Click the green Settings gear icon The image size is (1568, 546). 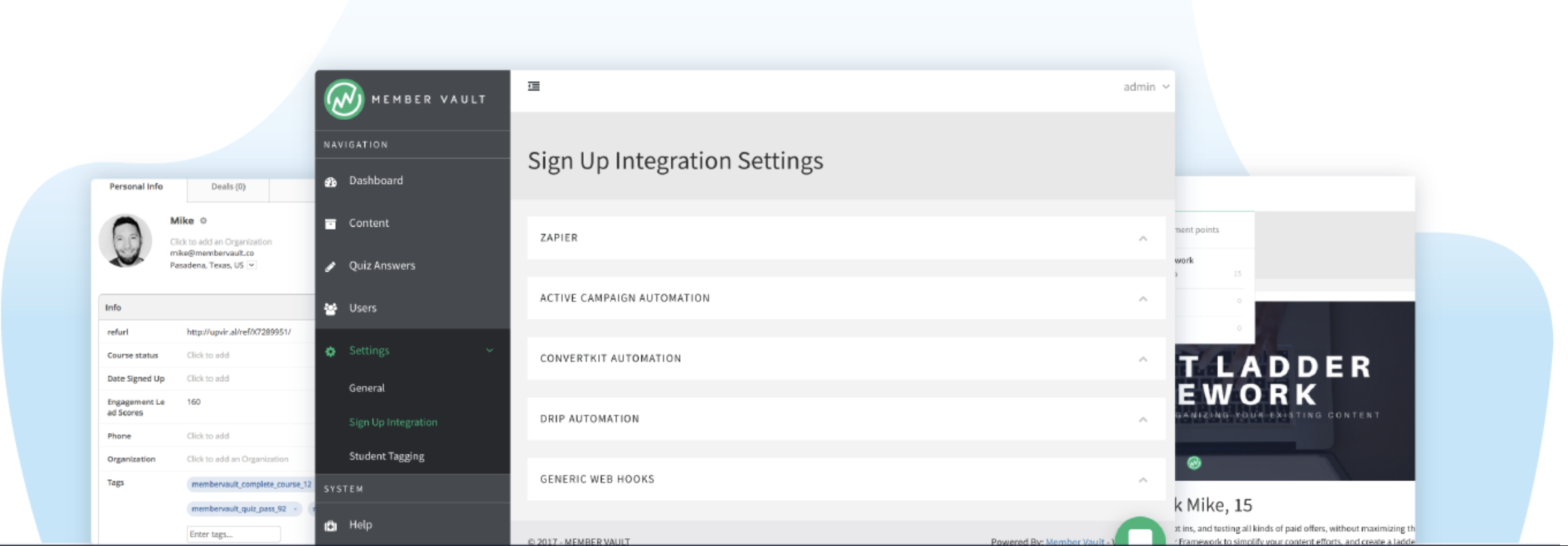point(331,352)
